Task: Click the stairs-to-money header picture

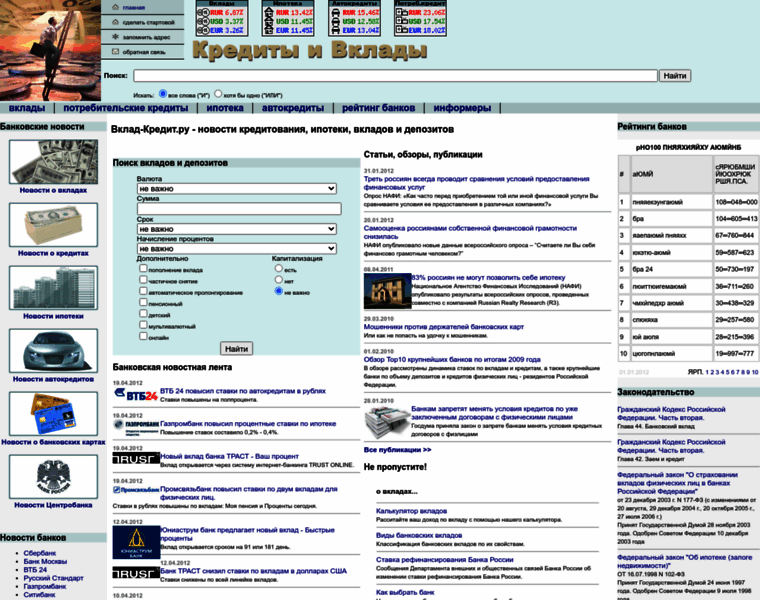Action: (50, 50)
